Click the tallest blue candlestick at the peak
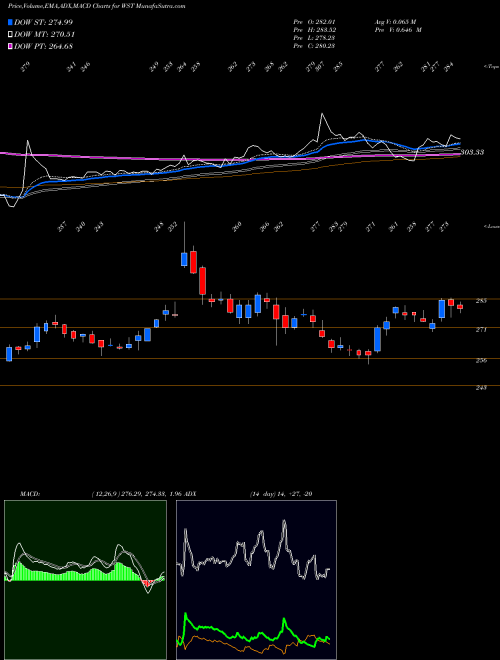 pyautogui.click(x=184, y=259)
